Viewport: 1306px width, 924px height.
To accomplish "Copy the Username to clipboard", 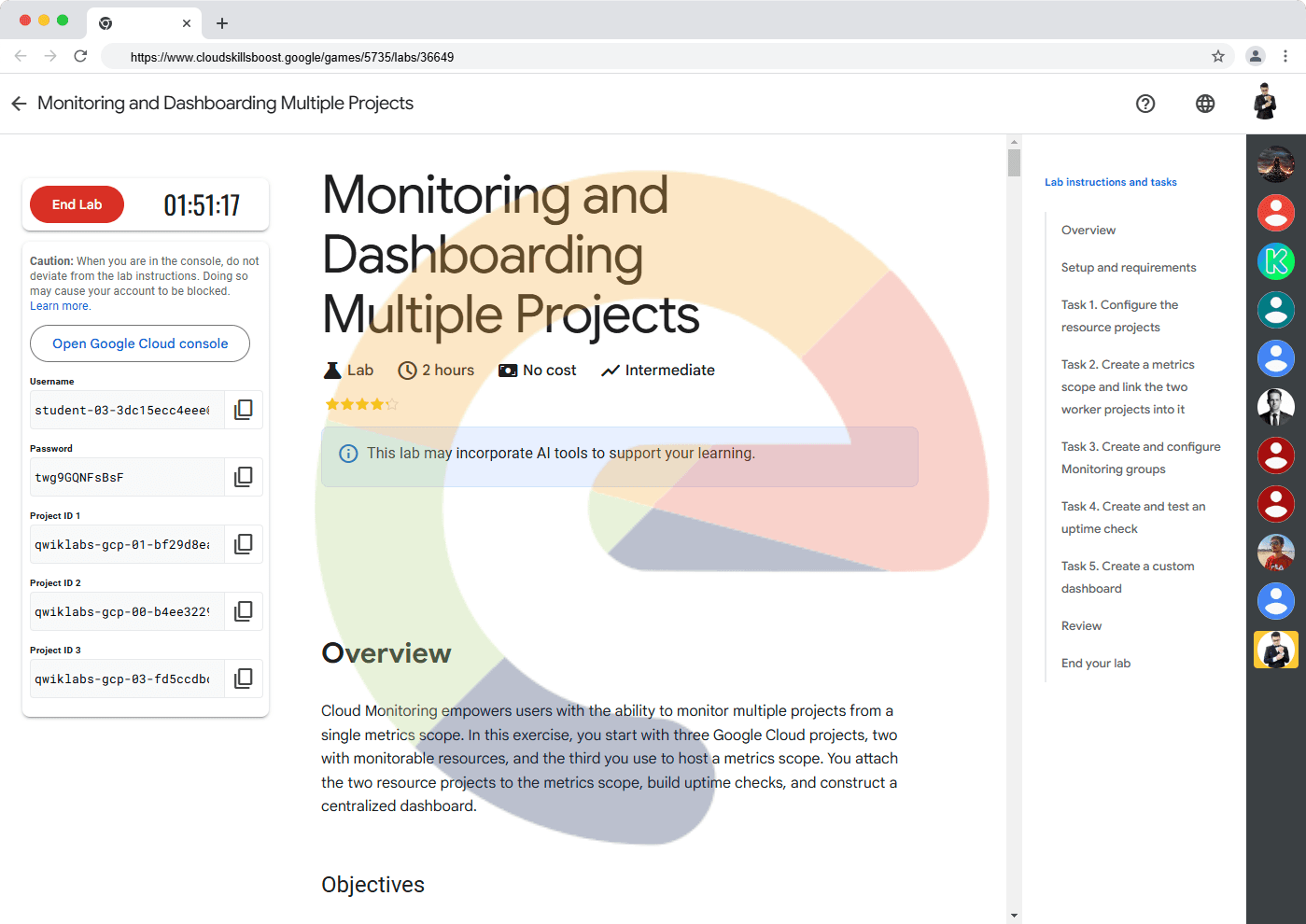I will click(x=243, y=410).
